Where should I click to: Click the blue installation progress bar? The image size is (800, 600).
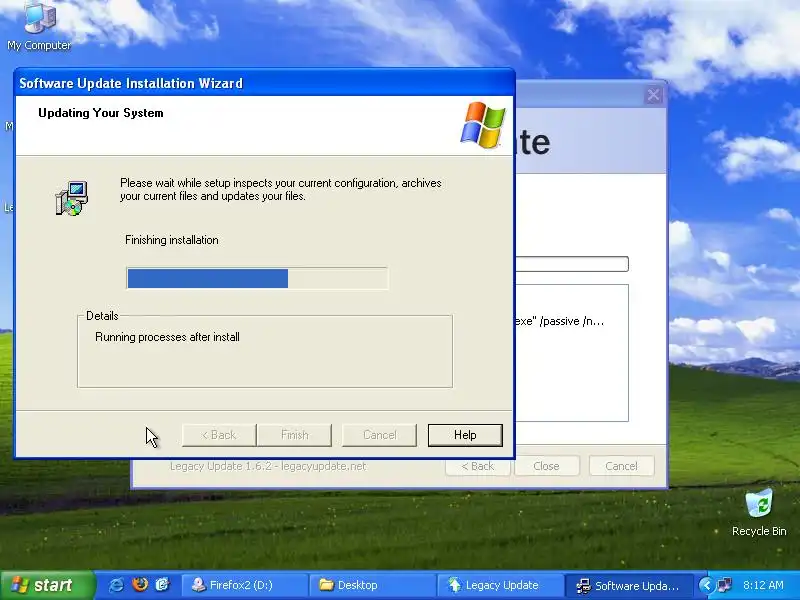point(257,279)
